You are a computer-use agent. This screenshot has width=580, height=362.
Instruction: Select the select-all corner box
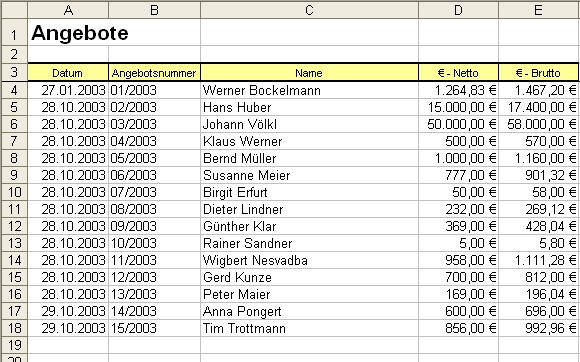point(14,10)
